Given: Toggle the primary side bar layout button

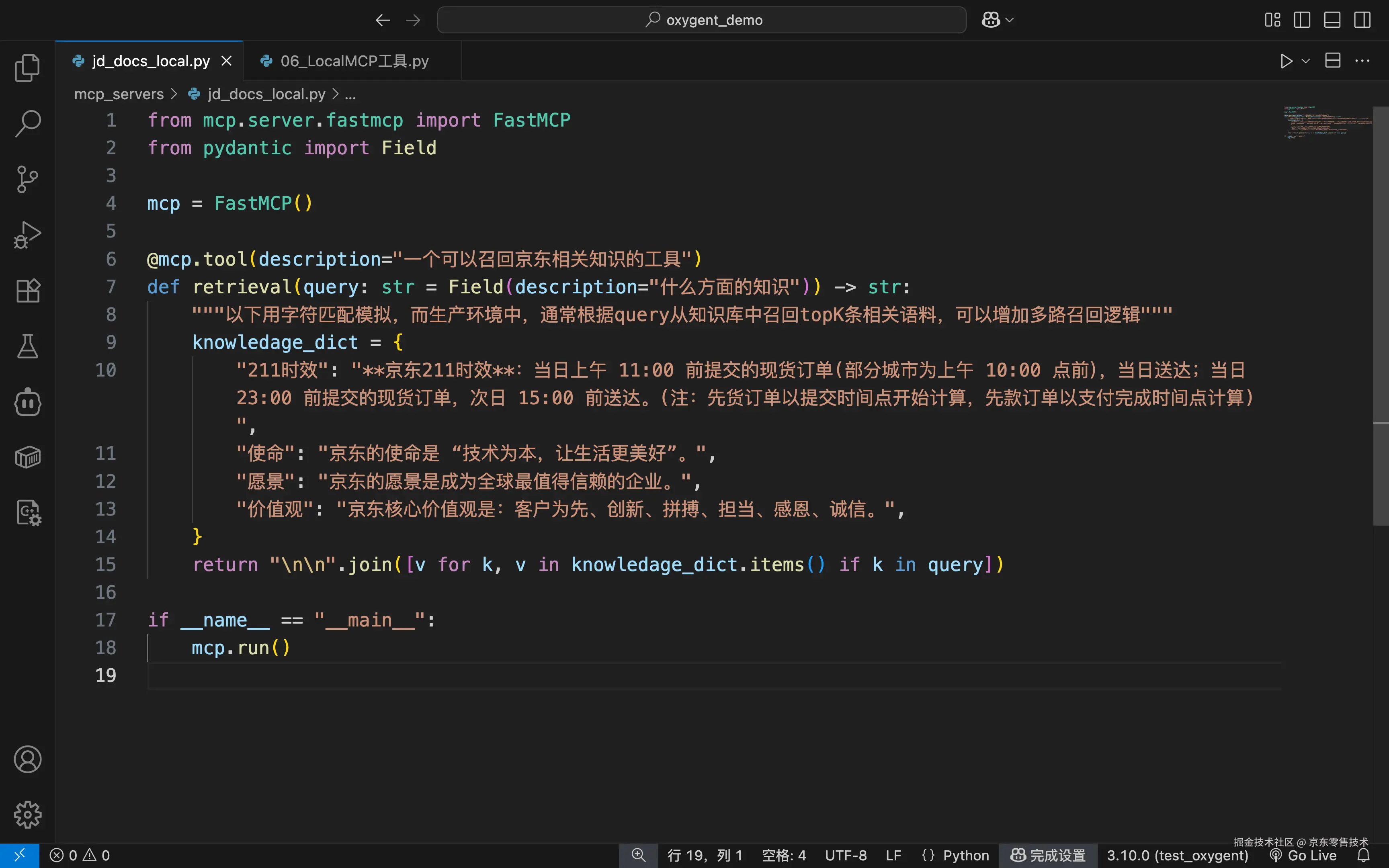Looking at the screenshot, I should tap(1302, 20).
